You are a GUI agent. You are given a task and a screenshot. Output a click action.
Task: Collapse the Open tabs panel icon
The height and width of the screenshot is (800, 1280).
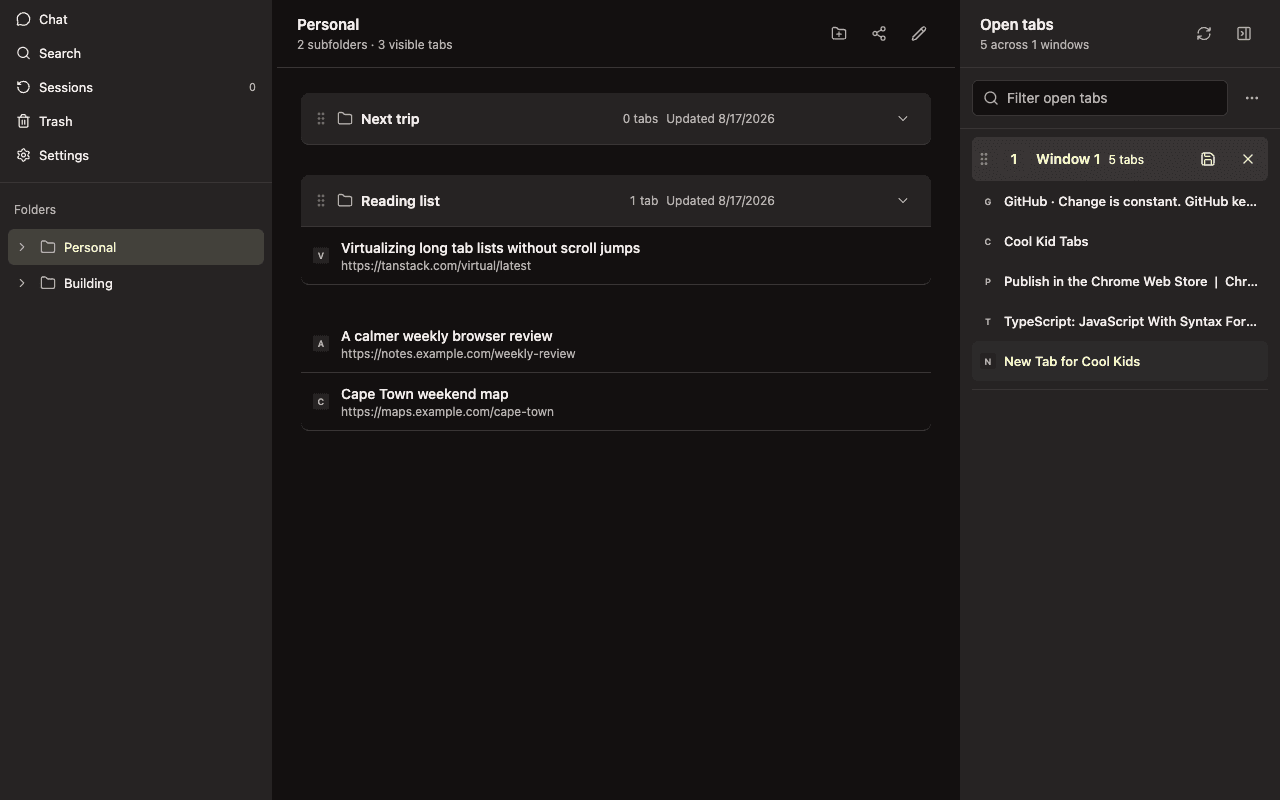coord(1244,34)
